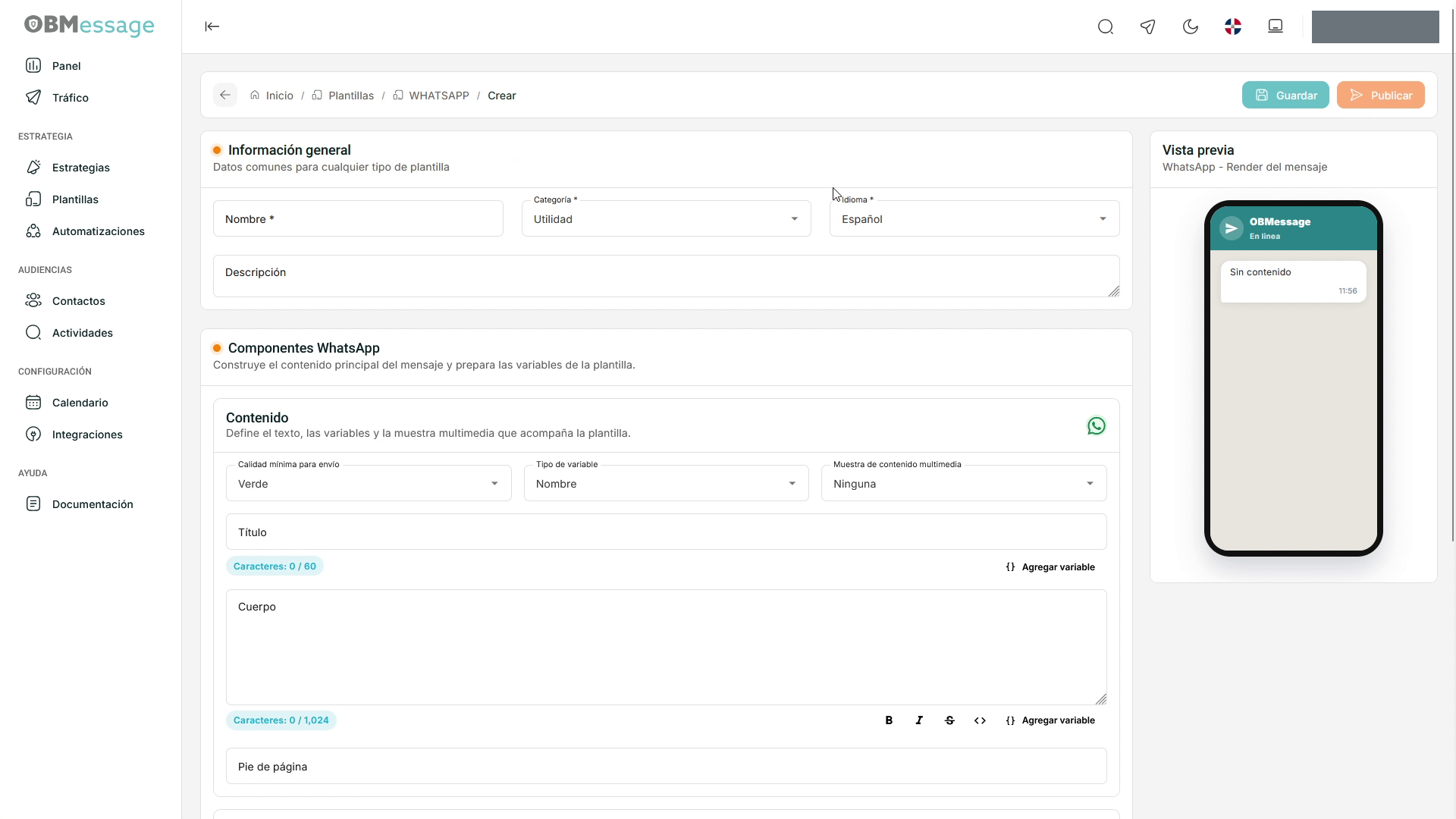Focus the Descripción text area

pyautogui.click(x=666, y=276)
